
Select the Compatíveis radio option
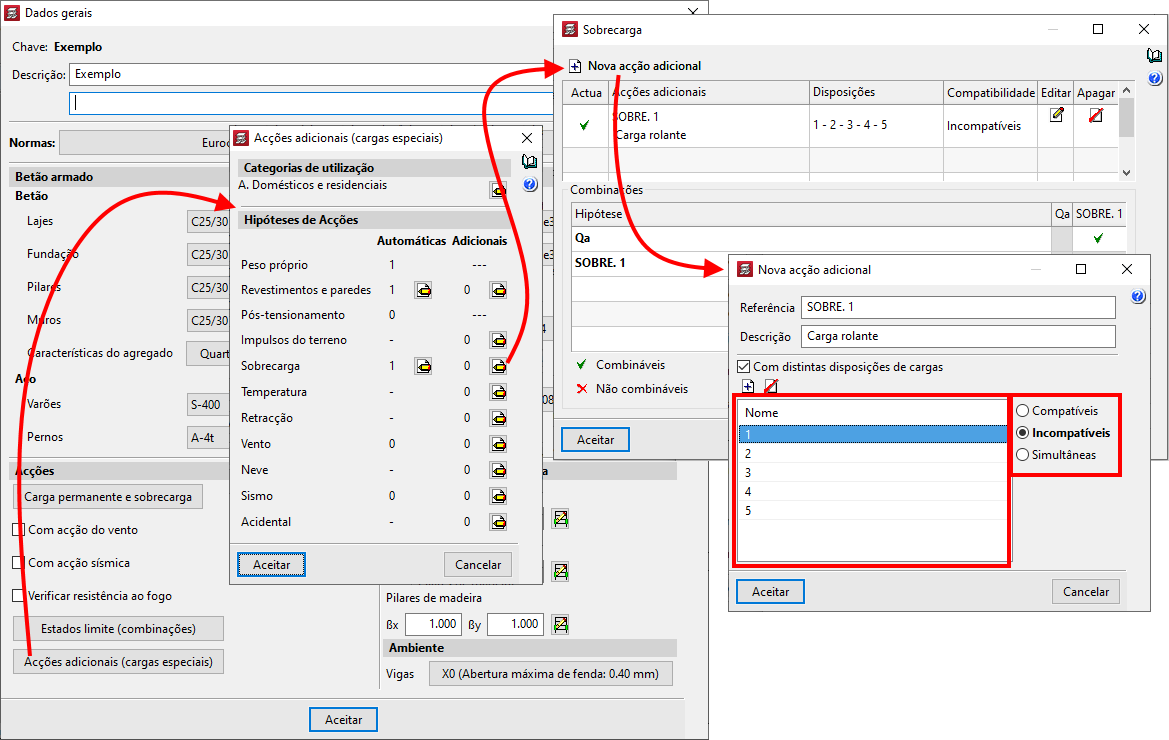[1022, 411]
